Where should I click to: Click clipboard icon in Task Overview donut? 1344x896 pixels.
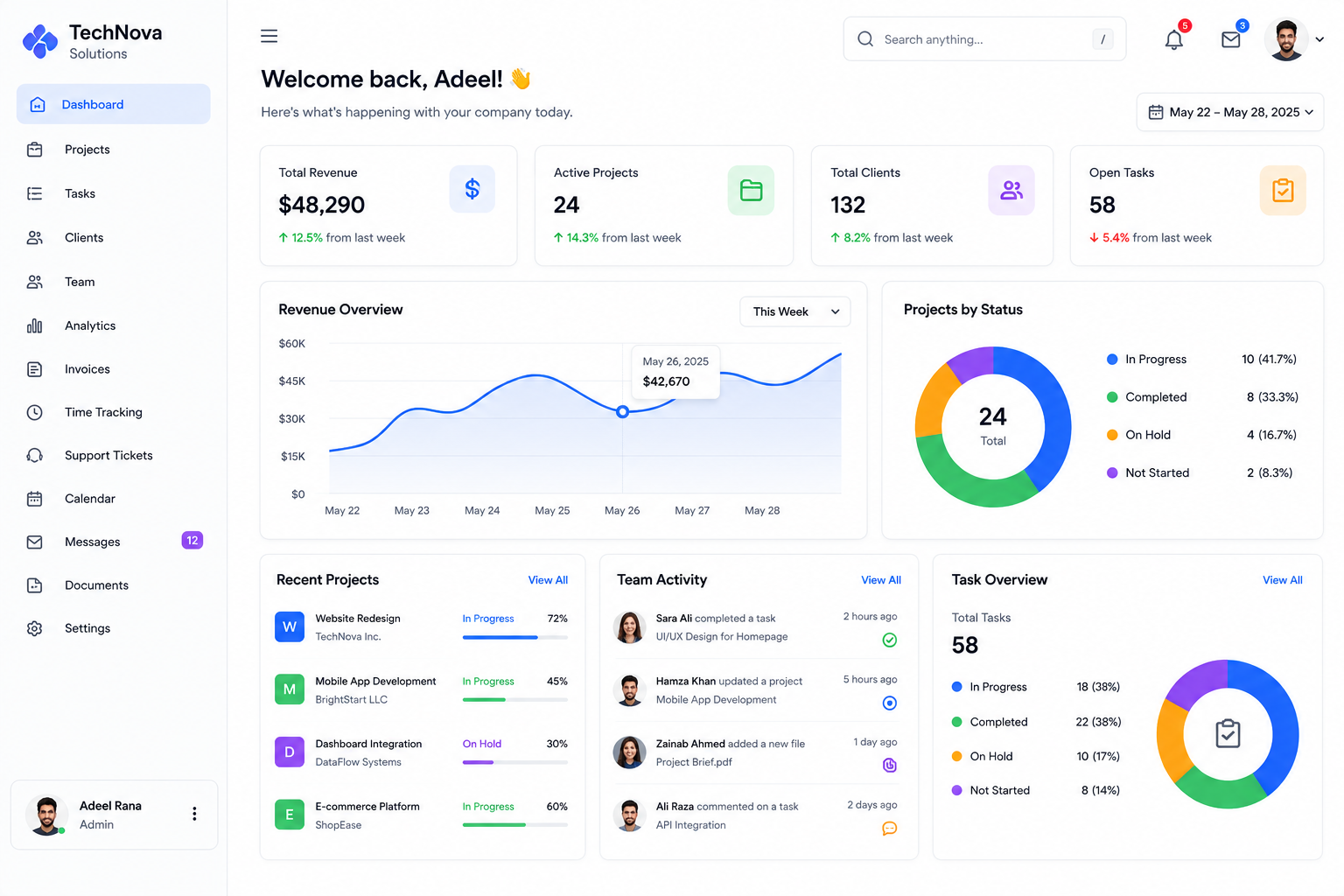click(x=1228, y=733)
